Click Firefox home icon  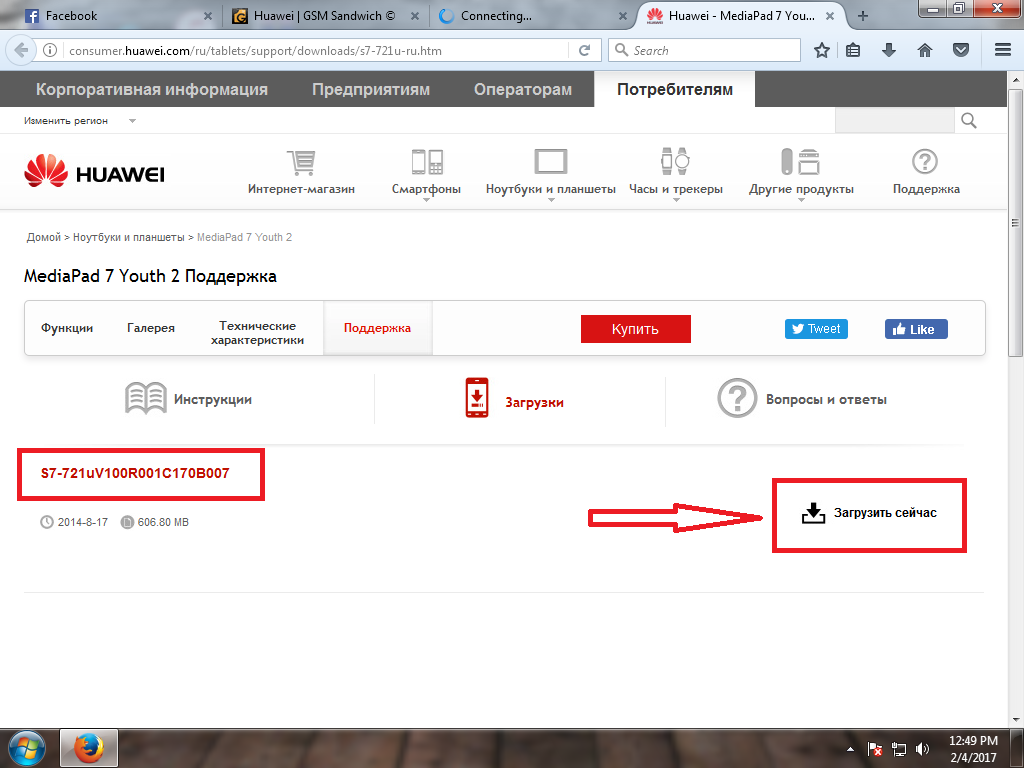pos(925,50)
